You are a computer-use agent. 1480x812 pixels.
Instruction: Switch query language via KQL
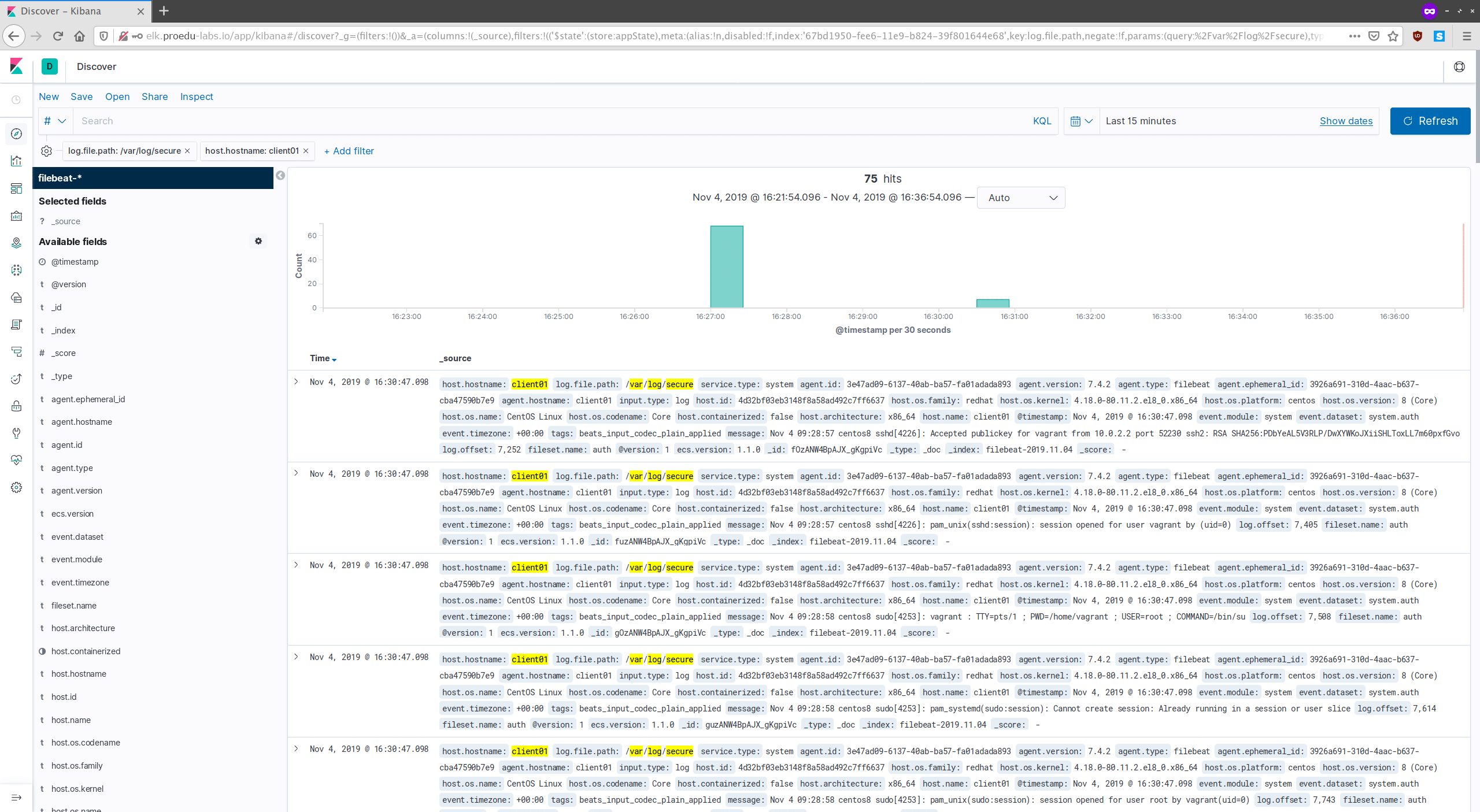(1042, 121)
